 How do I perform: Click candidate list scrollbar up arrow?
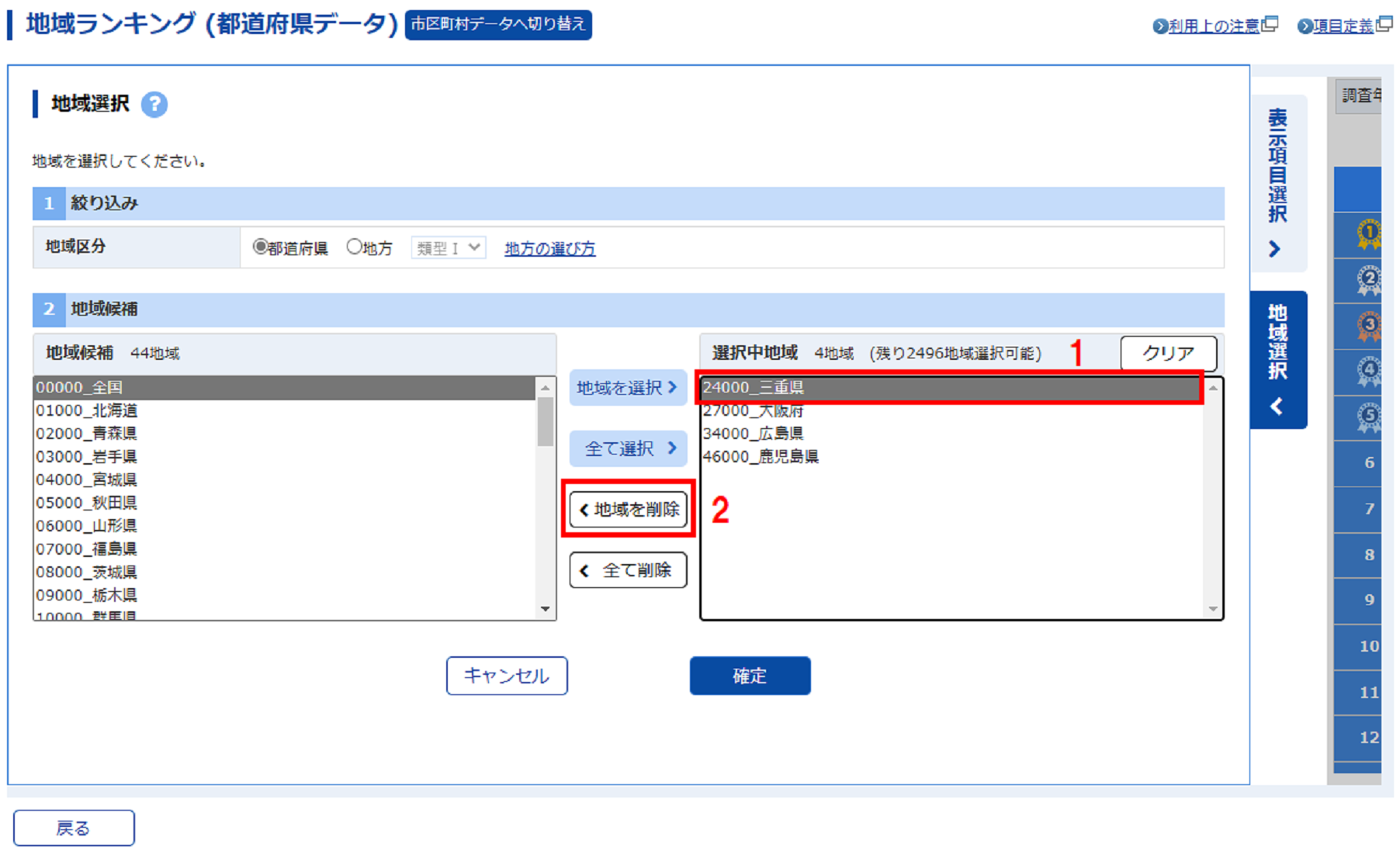(x=546, y=387)
